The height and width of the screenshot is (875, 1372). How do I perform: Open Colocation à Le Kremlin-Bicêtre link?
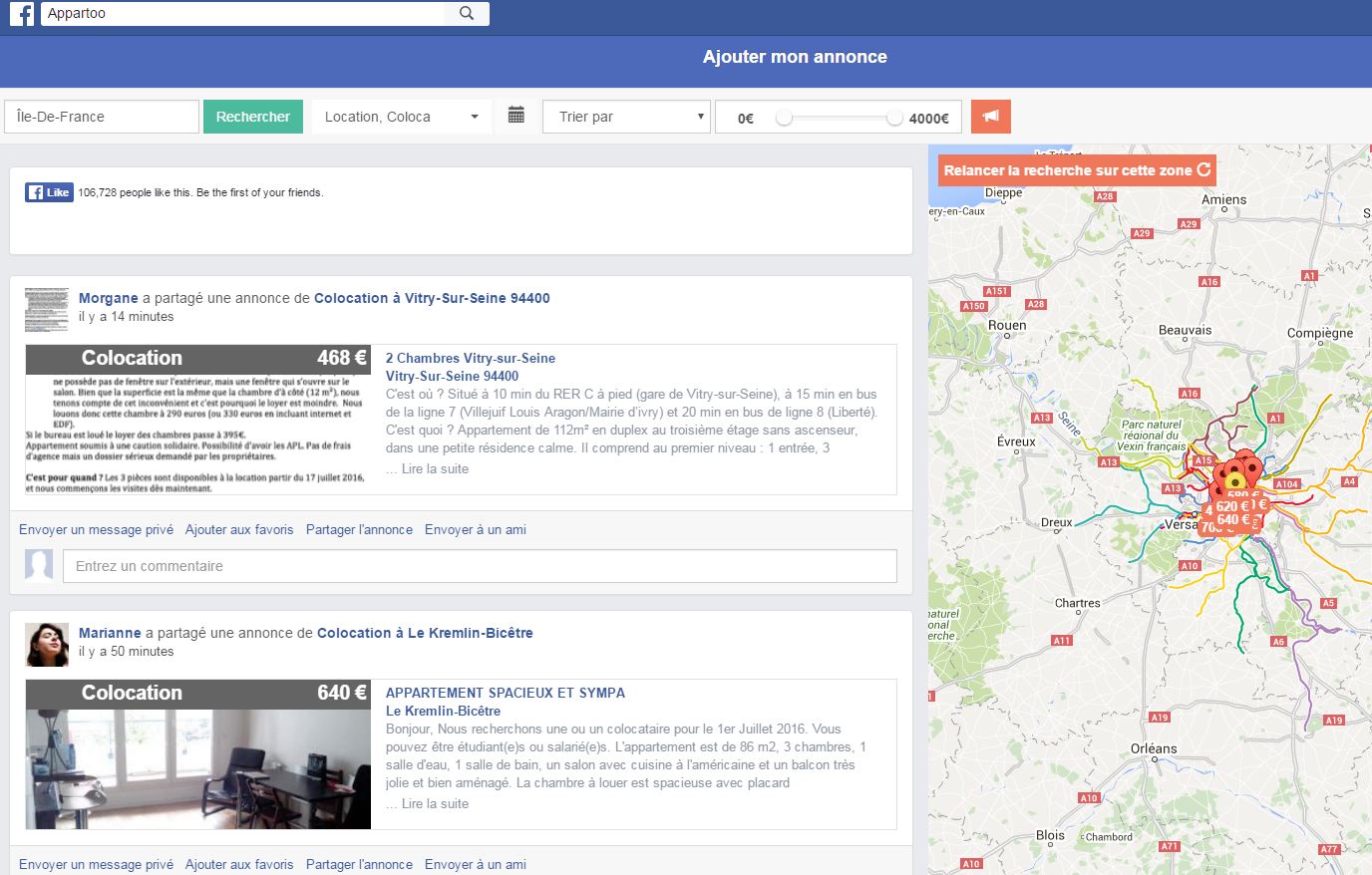pyautogui.click(x=425, y=633)
